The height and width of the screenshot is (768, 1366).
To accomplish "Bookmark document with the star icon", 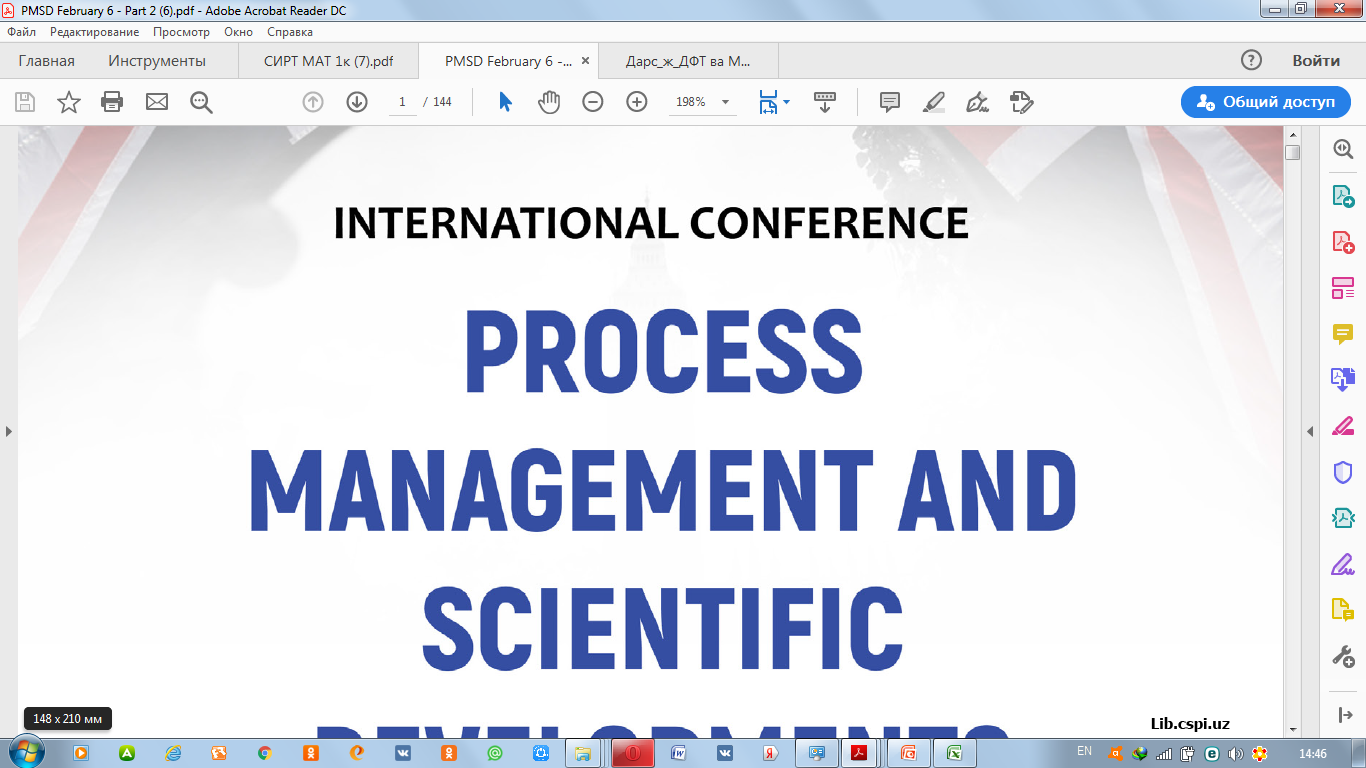I will [x=68, y=102].
